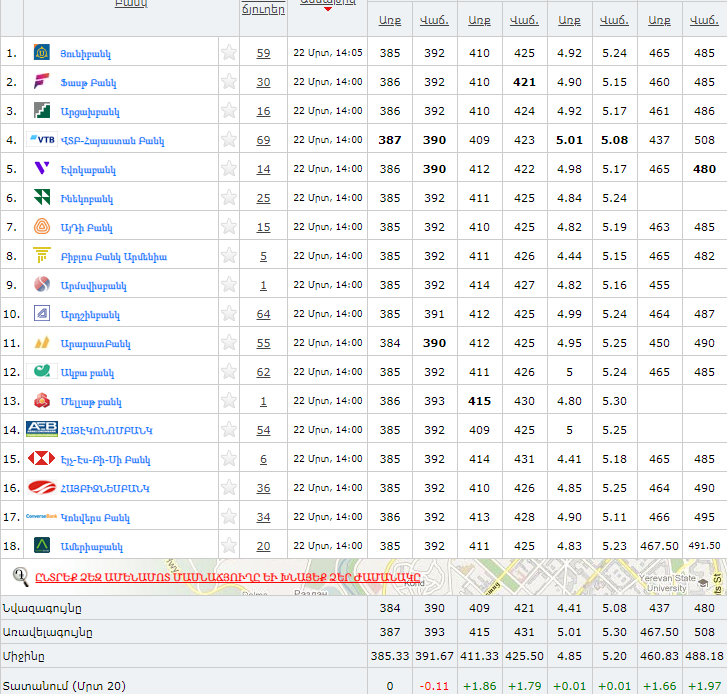Open the ՀԱՅԲԻԶՆԵՍԲԱՆԿ name link
The image size is (727, 694).
coord(105,489)
